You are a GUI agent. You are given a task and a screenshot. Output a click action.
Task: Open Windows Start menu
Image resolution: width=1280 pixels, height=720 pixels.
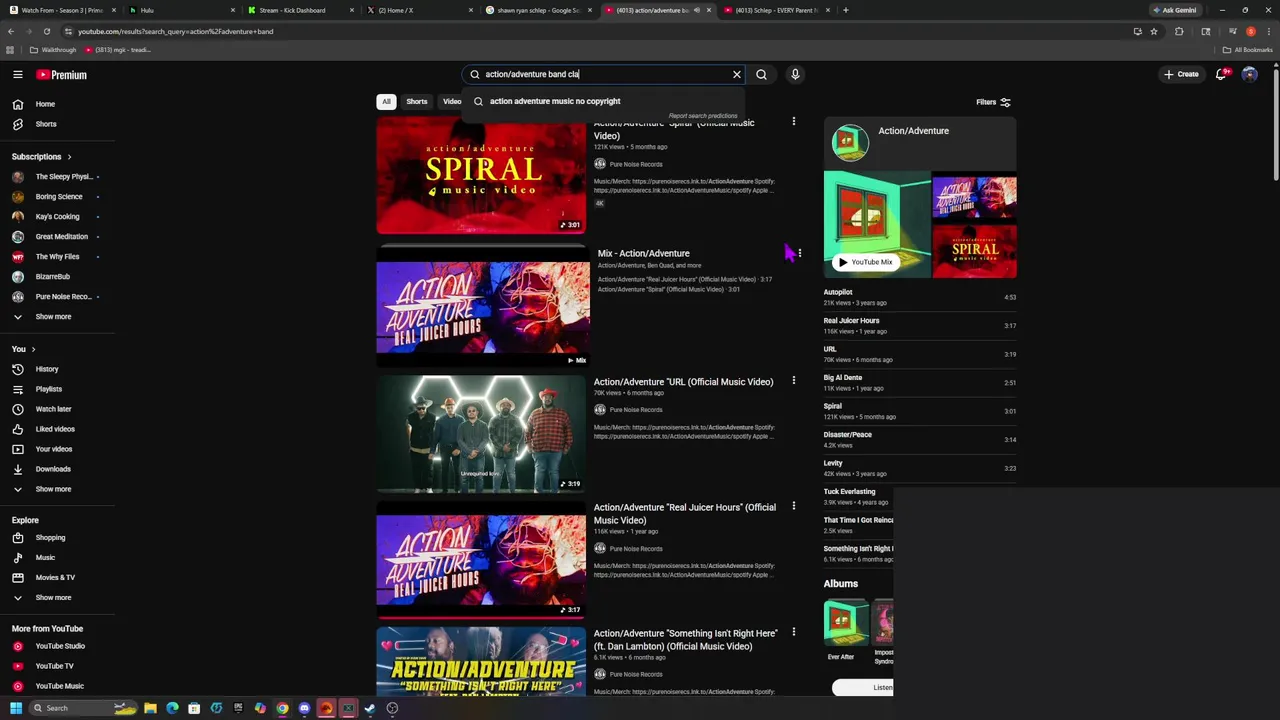(15, 708)
